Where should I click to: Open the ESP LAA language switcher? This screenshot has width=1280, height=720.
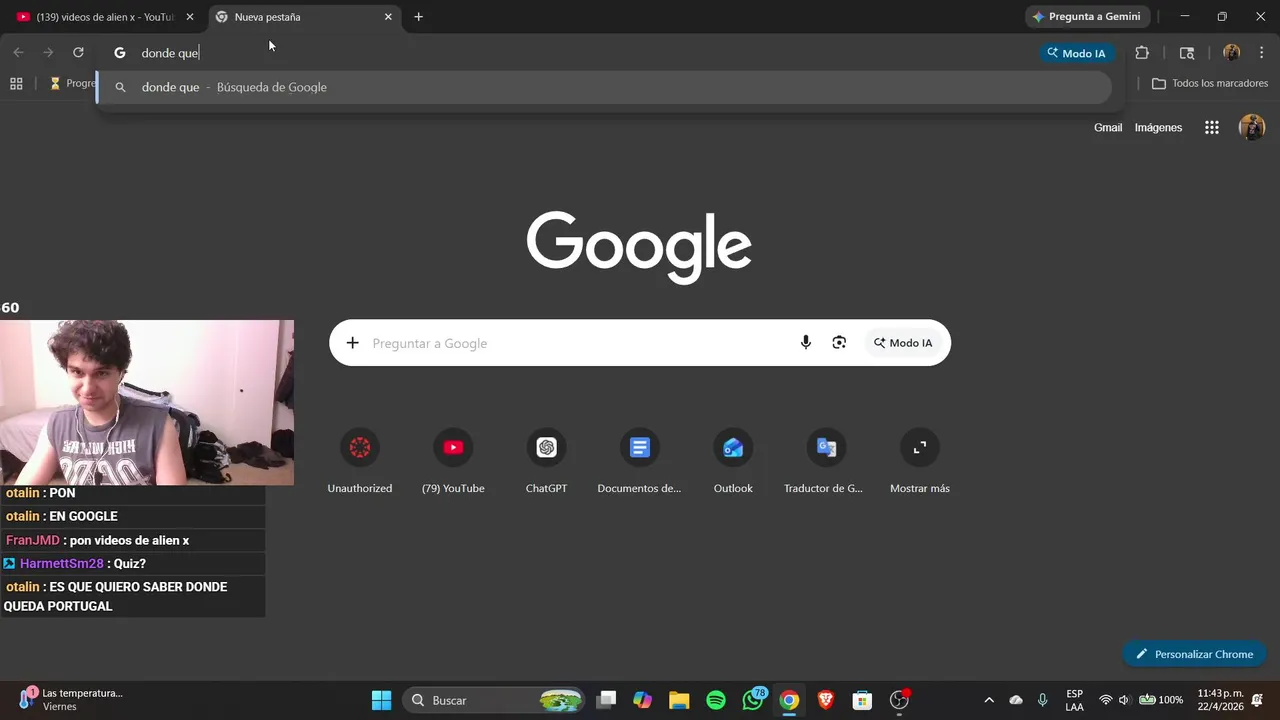[x=1074, y=700]
